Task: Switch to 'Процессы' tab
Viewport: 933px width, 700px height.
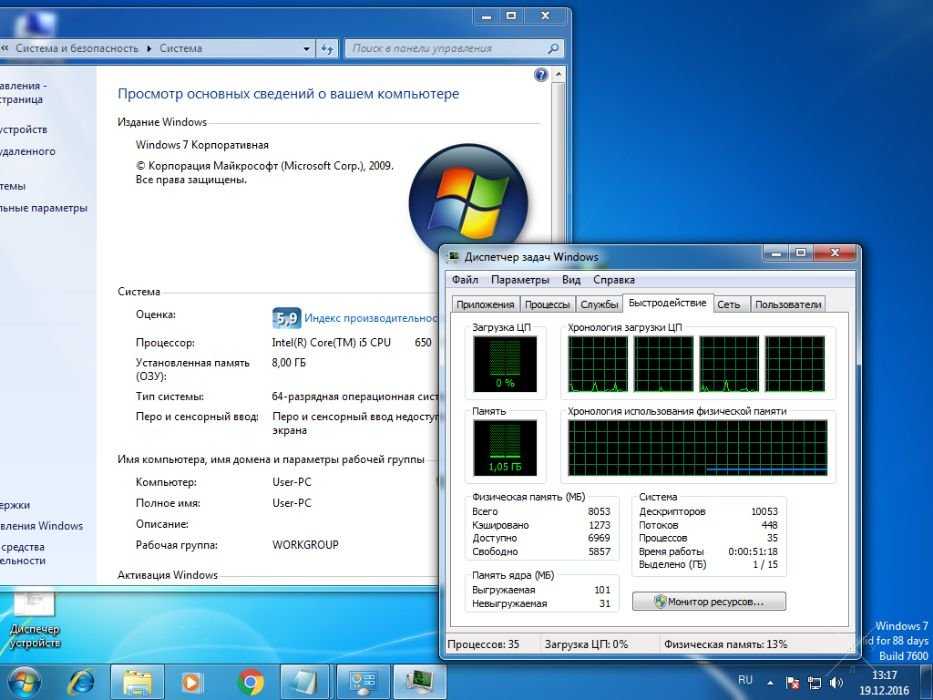Action: [547, 304]
